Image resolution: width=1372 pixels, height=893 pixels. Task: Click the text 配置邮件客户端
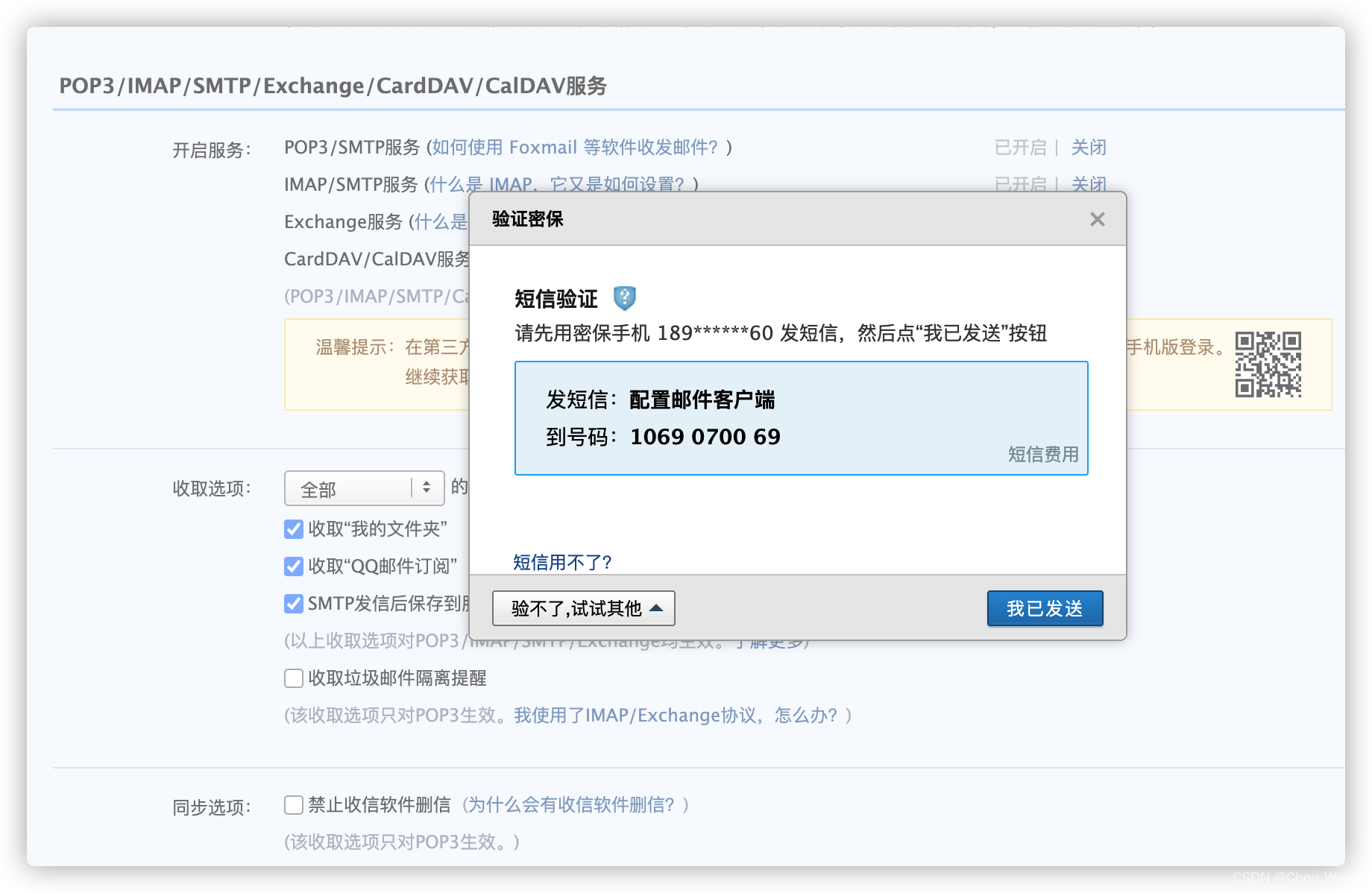pyautogui.click(x=702, y=400)
